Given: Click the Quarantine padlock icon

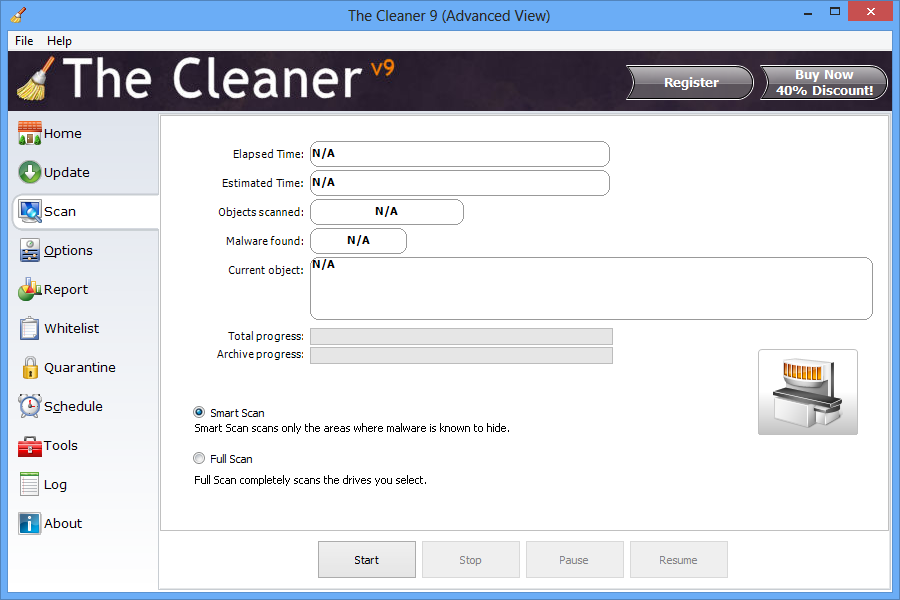Looking at the screenshot, I should [x=30, y=367].
